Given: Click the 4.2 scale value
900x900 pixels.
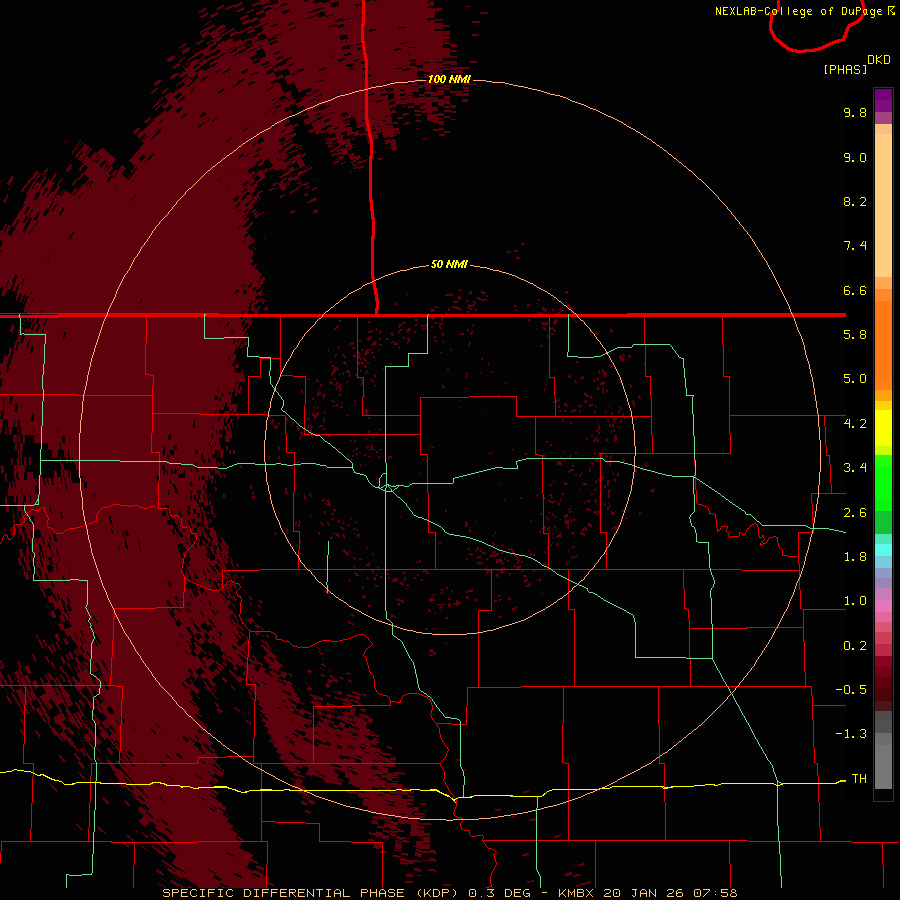Looking at the screenshot, I should tap(855, 424).
